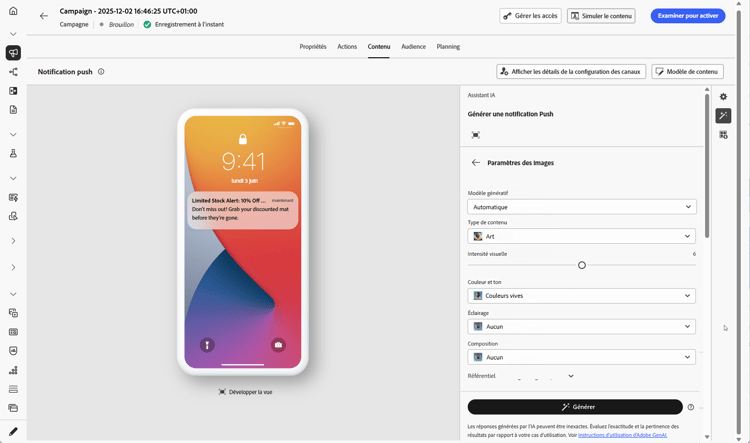Open Couleur et ton Couleurs vives dropdown
The width and height of the screenshot is (750, 443).
coord(582,296)
